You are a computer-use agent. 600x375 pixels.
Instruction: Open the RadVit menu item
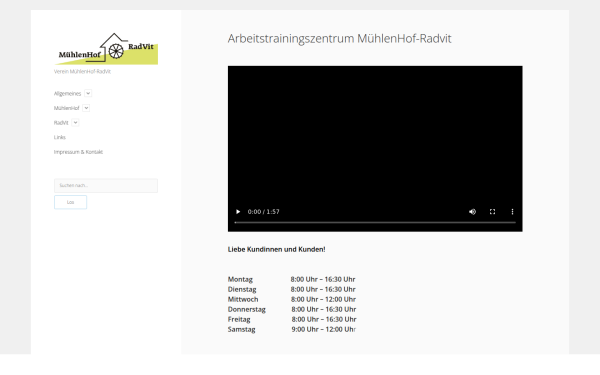click(61, 122)
